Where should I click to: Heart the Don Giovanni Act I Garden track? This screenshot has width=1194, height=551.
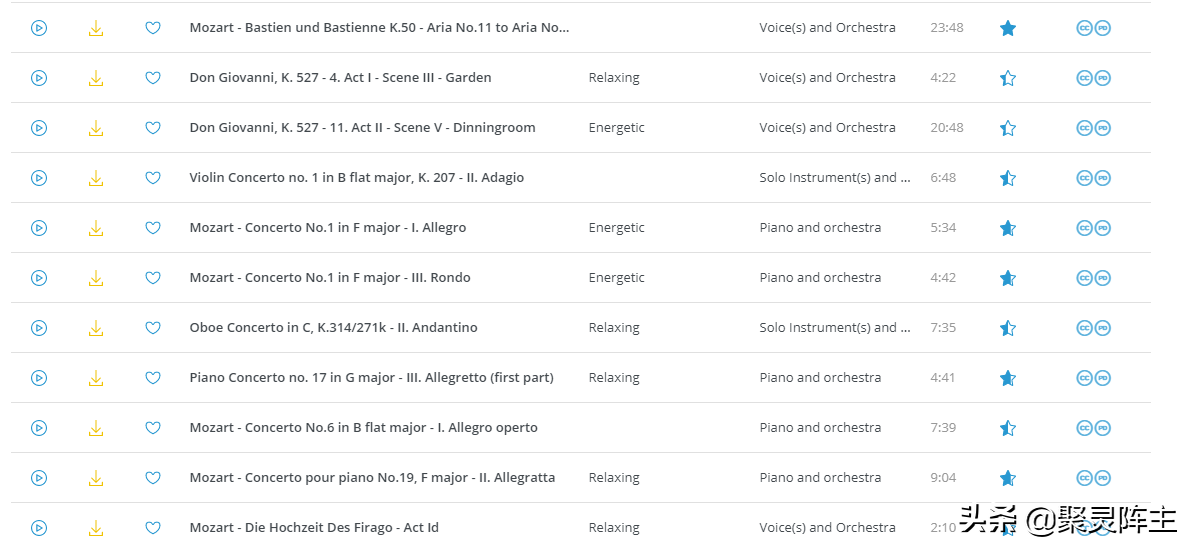click(153, 78)
